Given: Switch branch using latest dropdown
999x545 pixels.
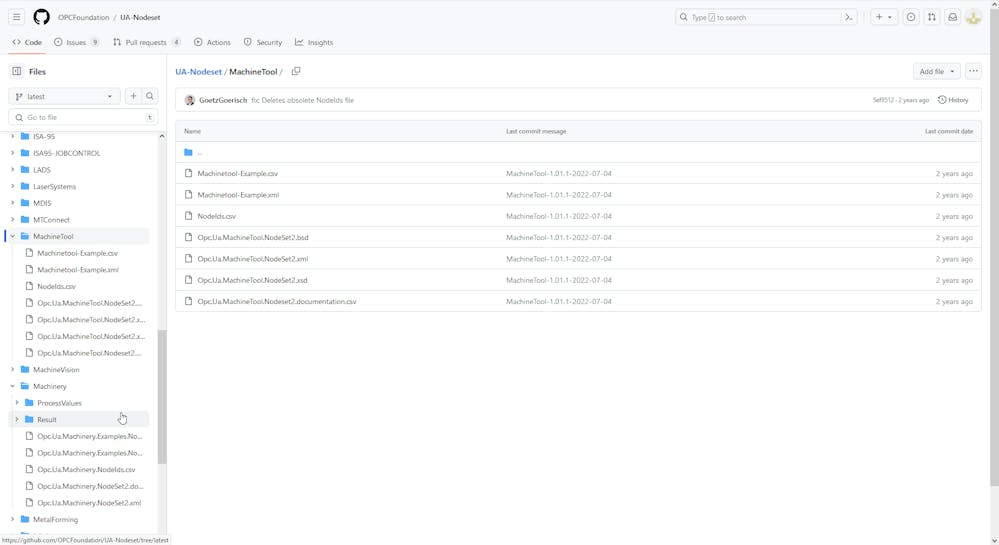Looking at the screenshot, I should pyautogui.click(x=64, y=96).
